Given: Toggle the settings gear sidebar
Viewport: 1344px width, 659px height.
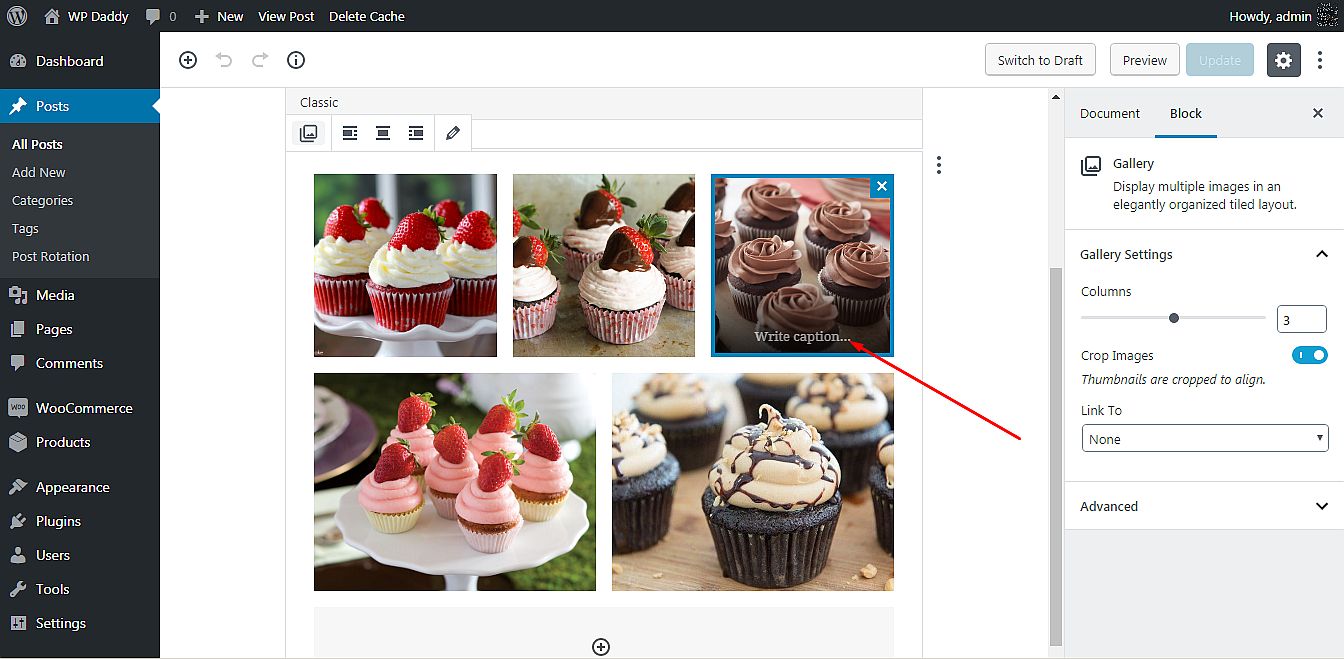Looking at the screenshot, I should click(1284, 60).
